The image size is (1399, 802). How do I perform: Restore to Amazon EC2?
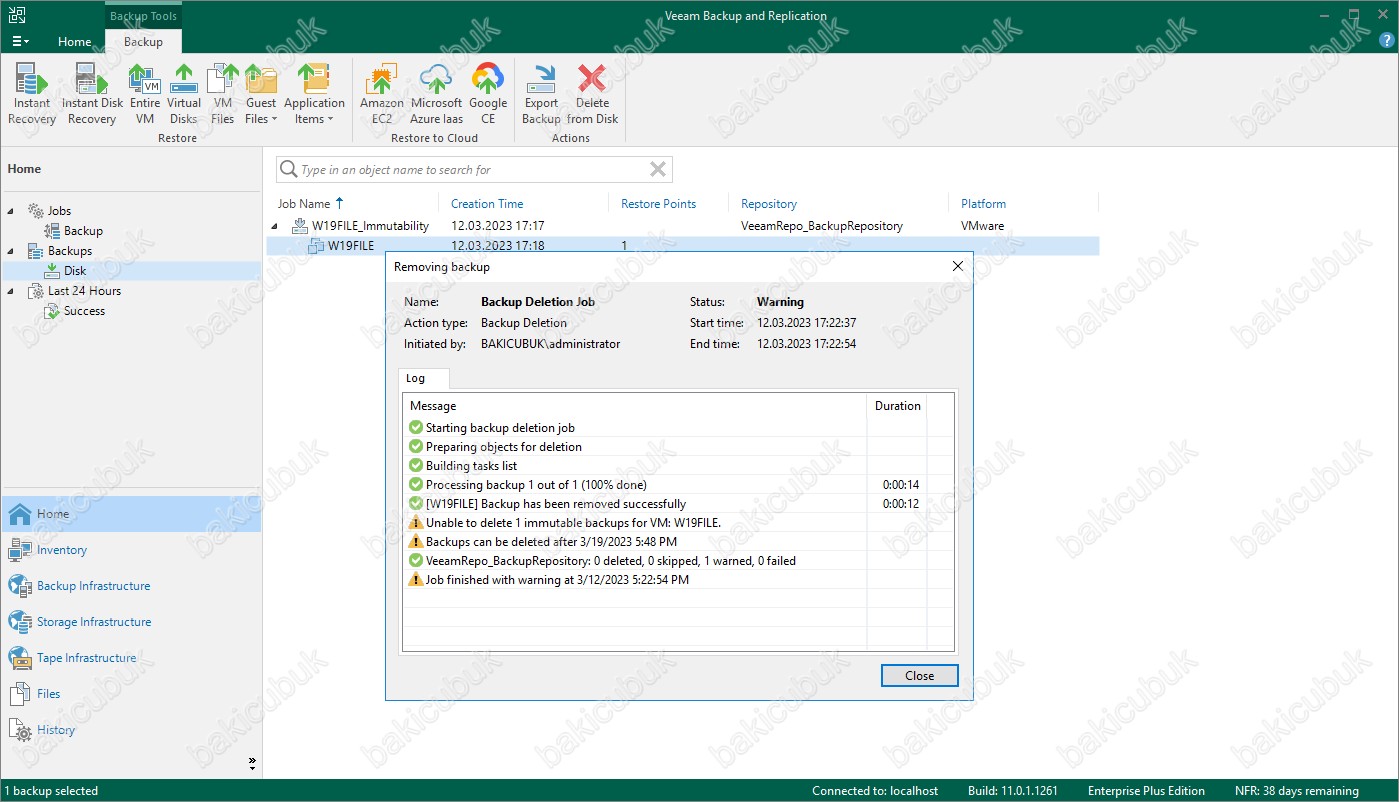coord(382,94)
